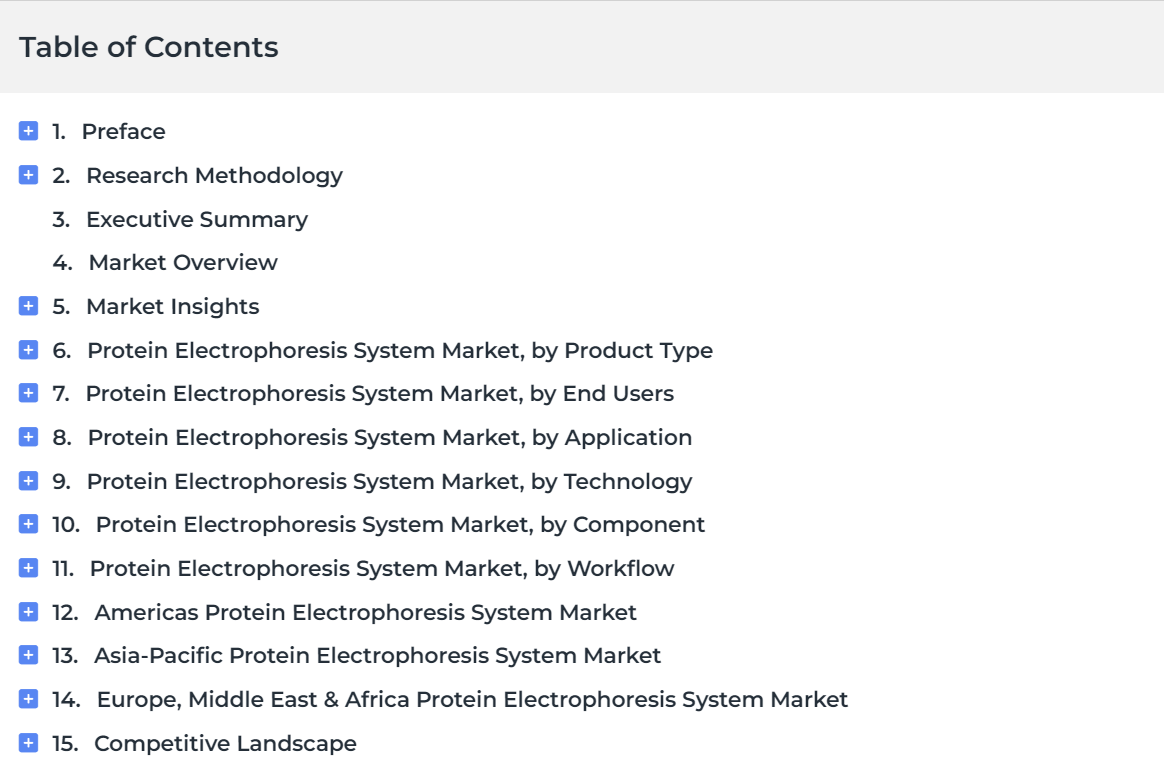The width and height of the screenshot is (1164, 779).
Task: Select the Market Overview entry
Action: click(183, 263)
